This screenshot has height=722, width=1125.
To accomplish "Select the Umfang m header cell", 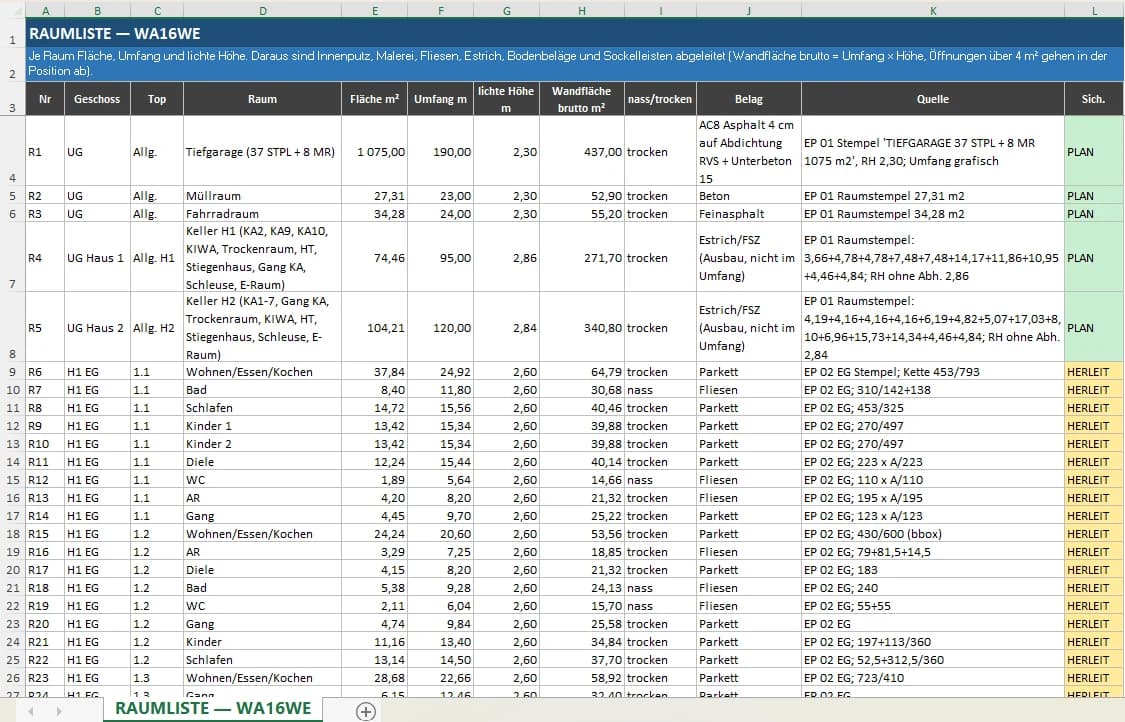I will pos(441,99).
